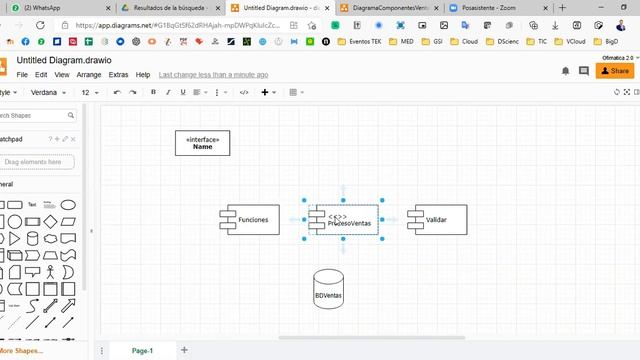Image resolution: width=640 pixels, height=360 pixels.
Task: Open a new browser tab
Action: click(562, 8)
